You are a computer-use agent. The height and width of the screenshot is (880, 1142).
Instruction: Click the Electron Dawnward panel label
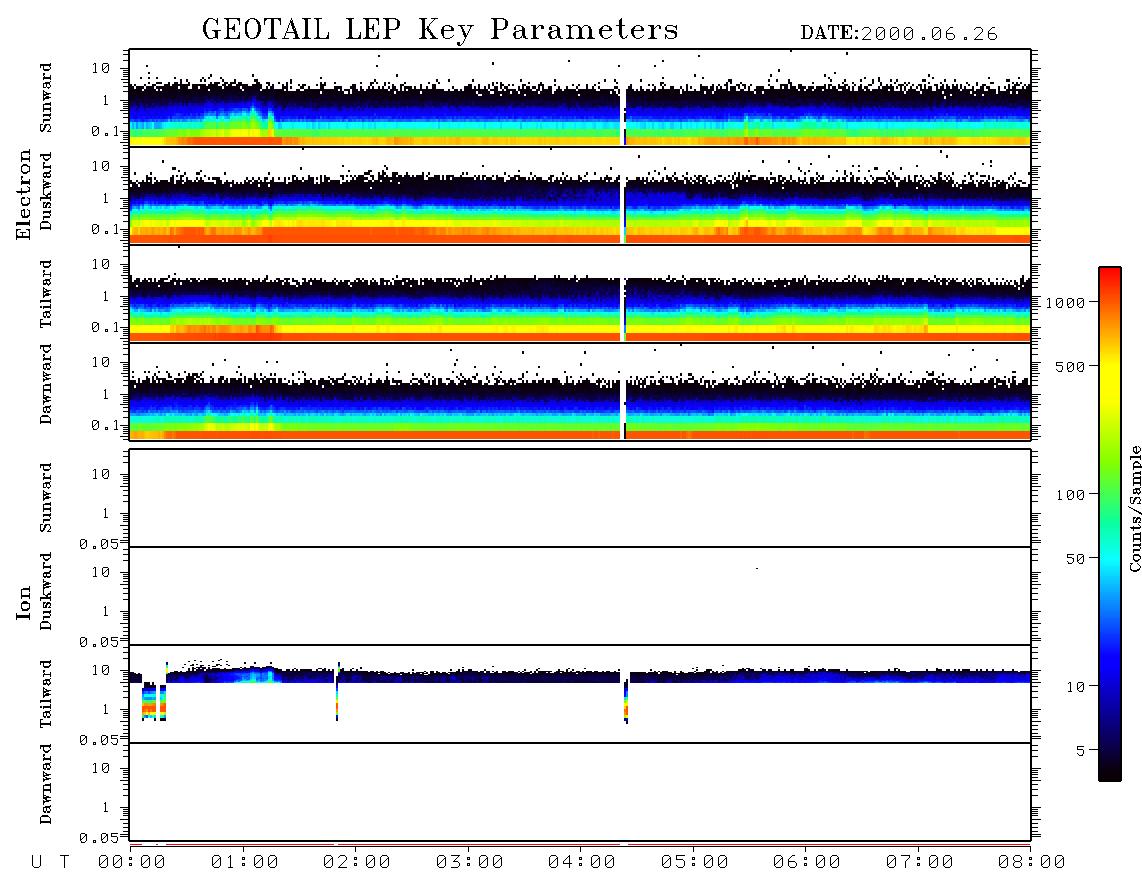[x=46, y=384]
